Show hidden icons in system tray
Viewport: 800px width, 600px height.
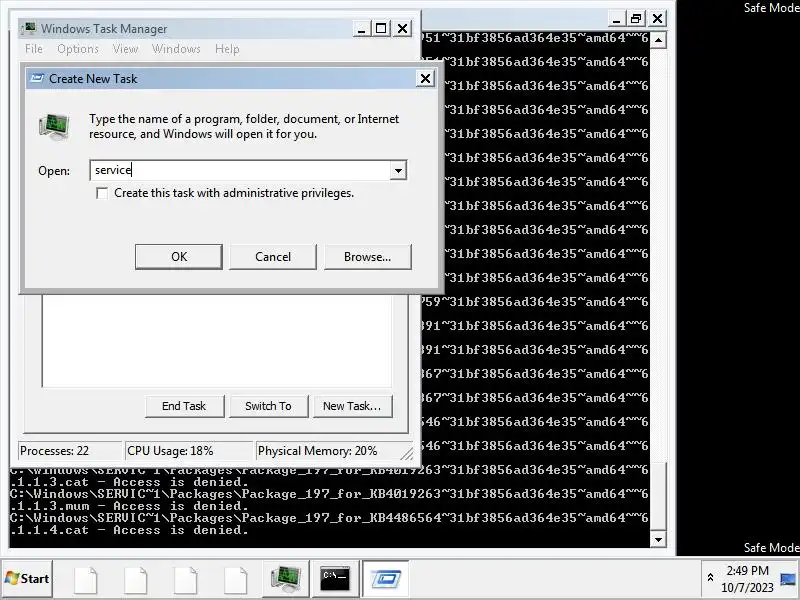tap(710, 578)
